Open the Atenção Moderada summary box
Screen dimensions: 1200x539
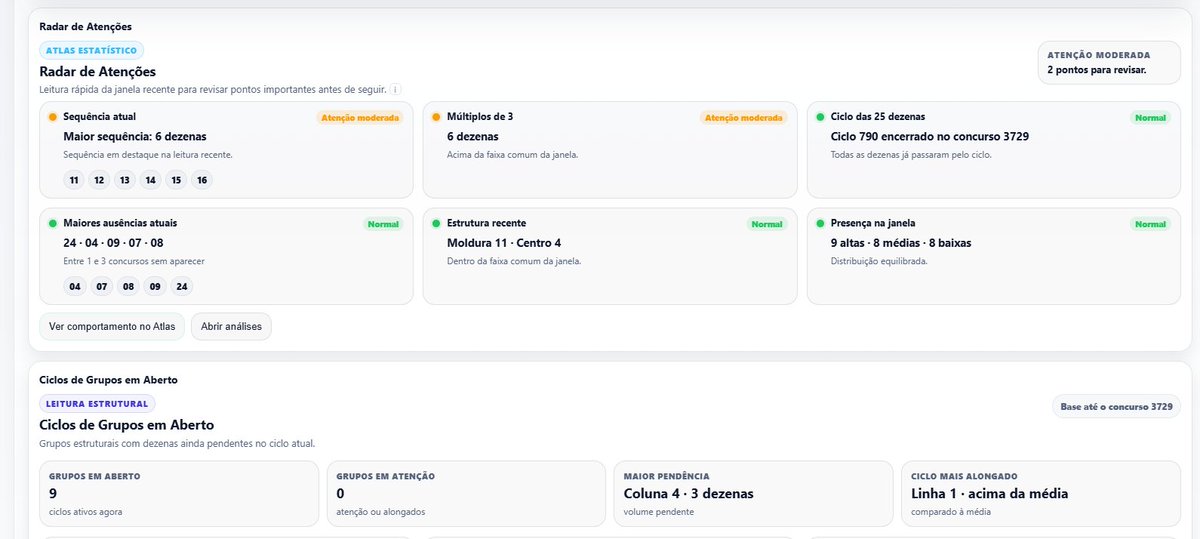[1109, 63]
